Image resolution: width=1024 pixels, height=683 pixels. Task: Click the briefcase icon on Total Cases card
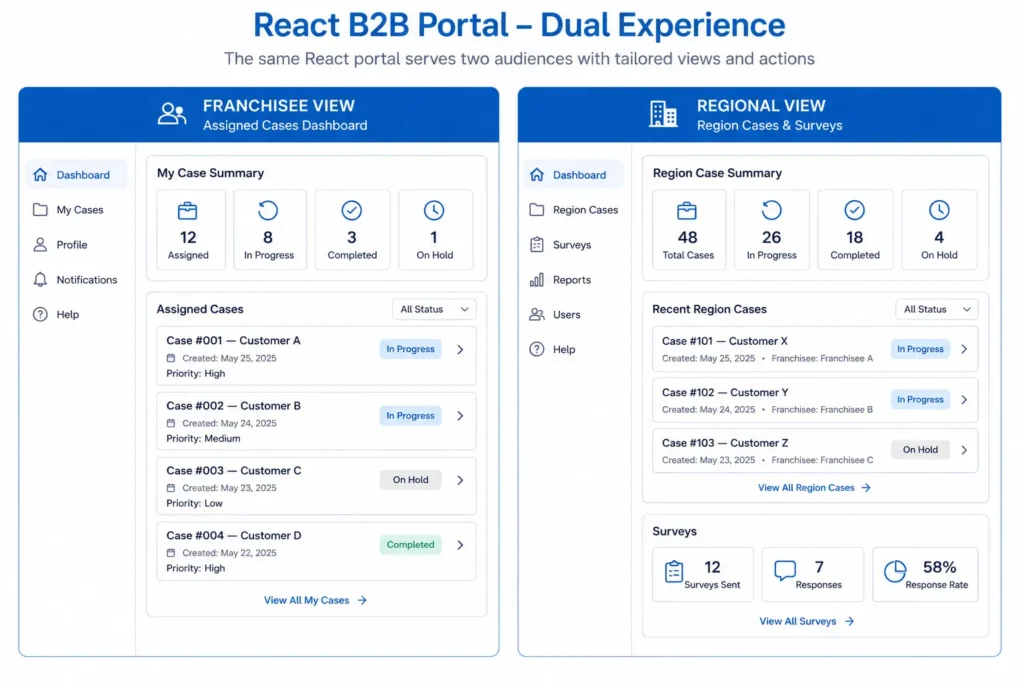pos(687,211)
